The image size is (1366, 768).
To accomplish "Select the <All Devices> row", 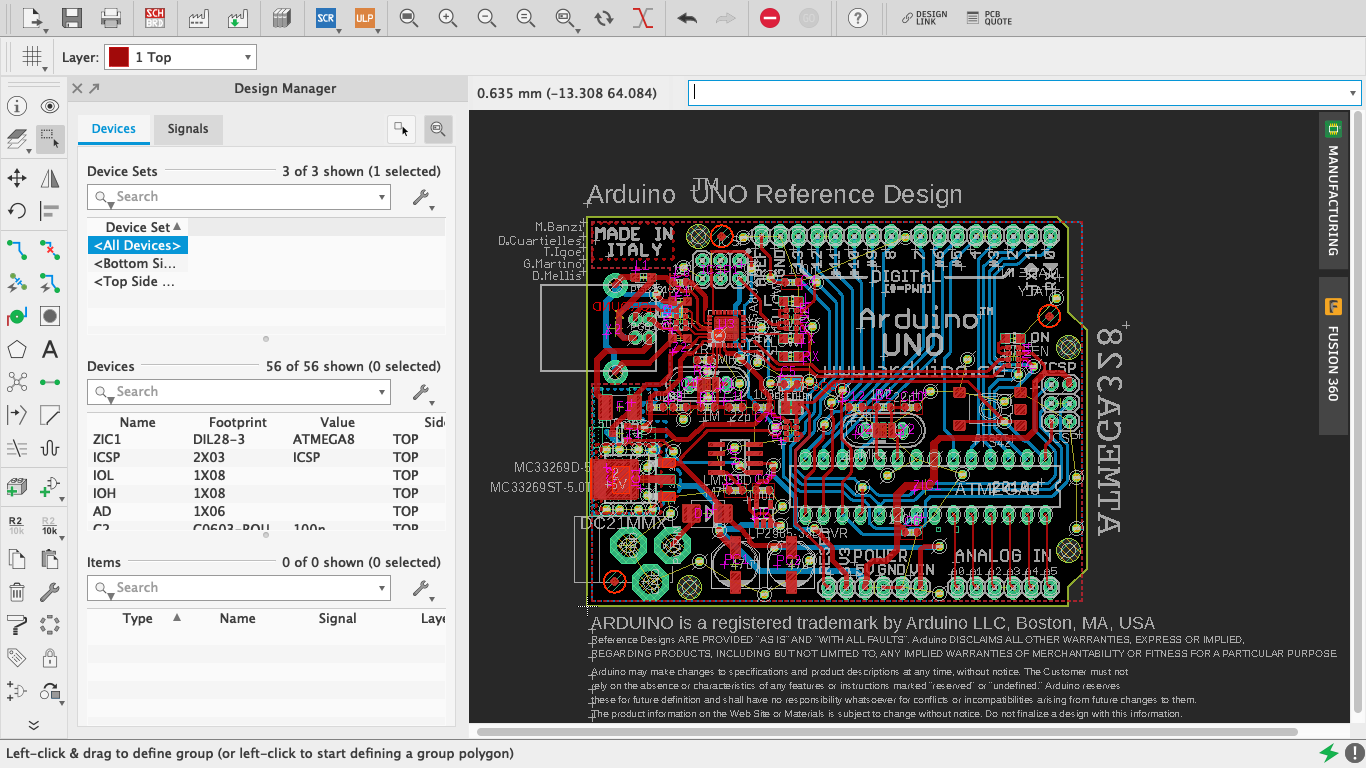I will point(138,245).
